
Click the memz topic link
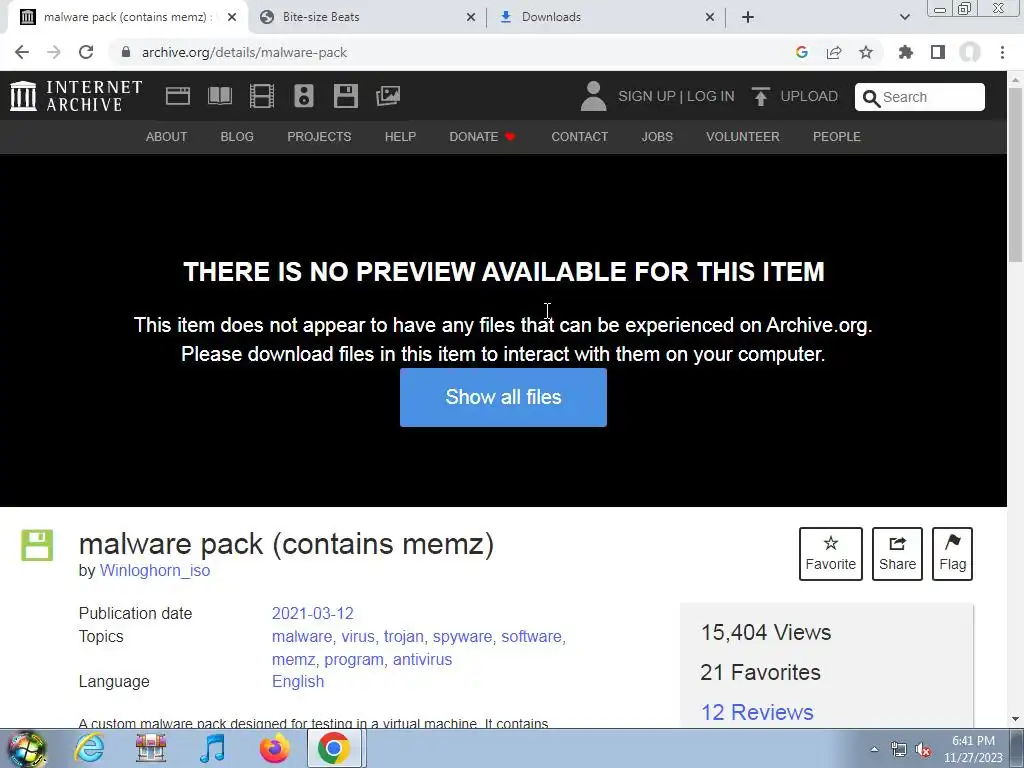tap(293, 659)
